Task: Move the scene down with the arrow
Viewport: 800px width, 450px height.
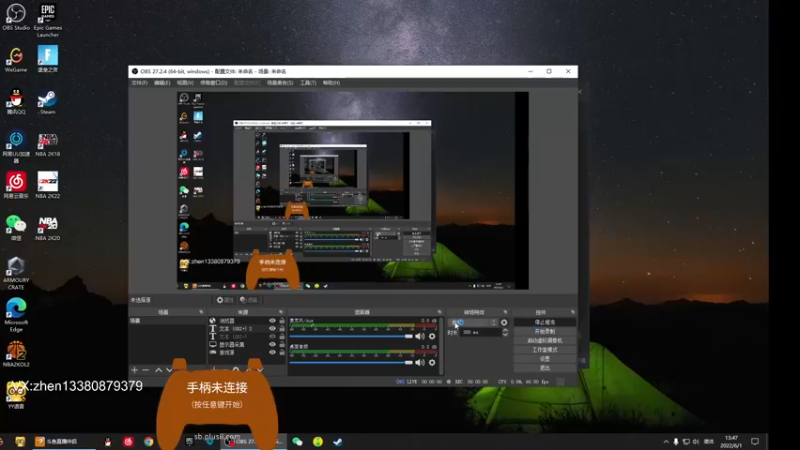Action: tap(169, 370)
